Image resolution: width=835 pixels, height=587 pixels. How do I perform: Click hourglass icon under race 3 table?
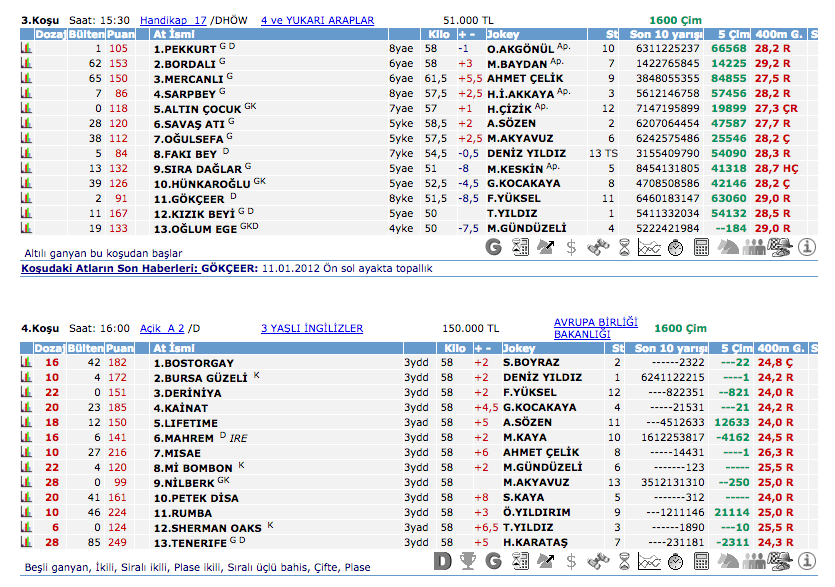tap(624, 246)
